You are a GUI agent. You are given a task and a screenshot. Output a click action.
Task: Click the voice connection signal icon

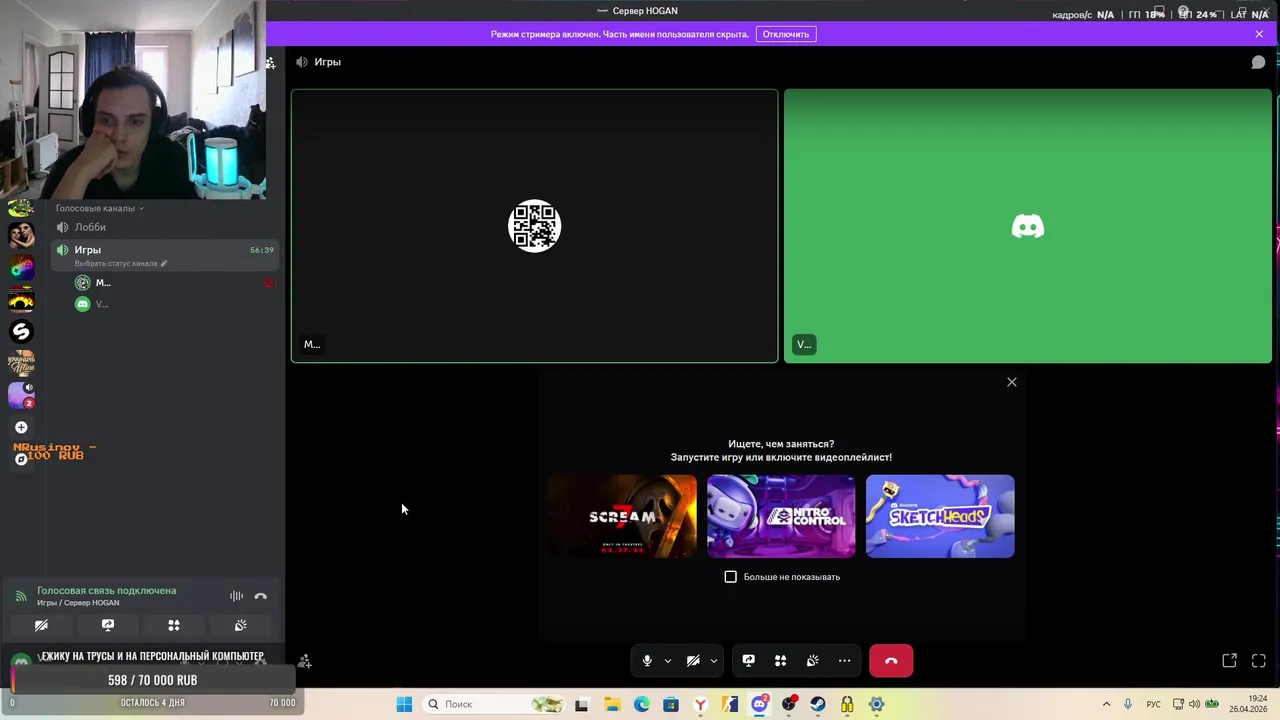(x=21, y=596)
